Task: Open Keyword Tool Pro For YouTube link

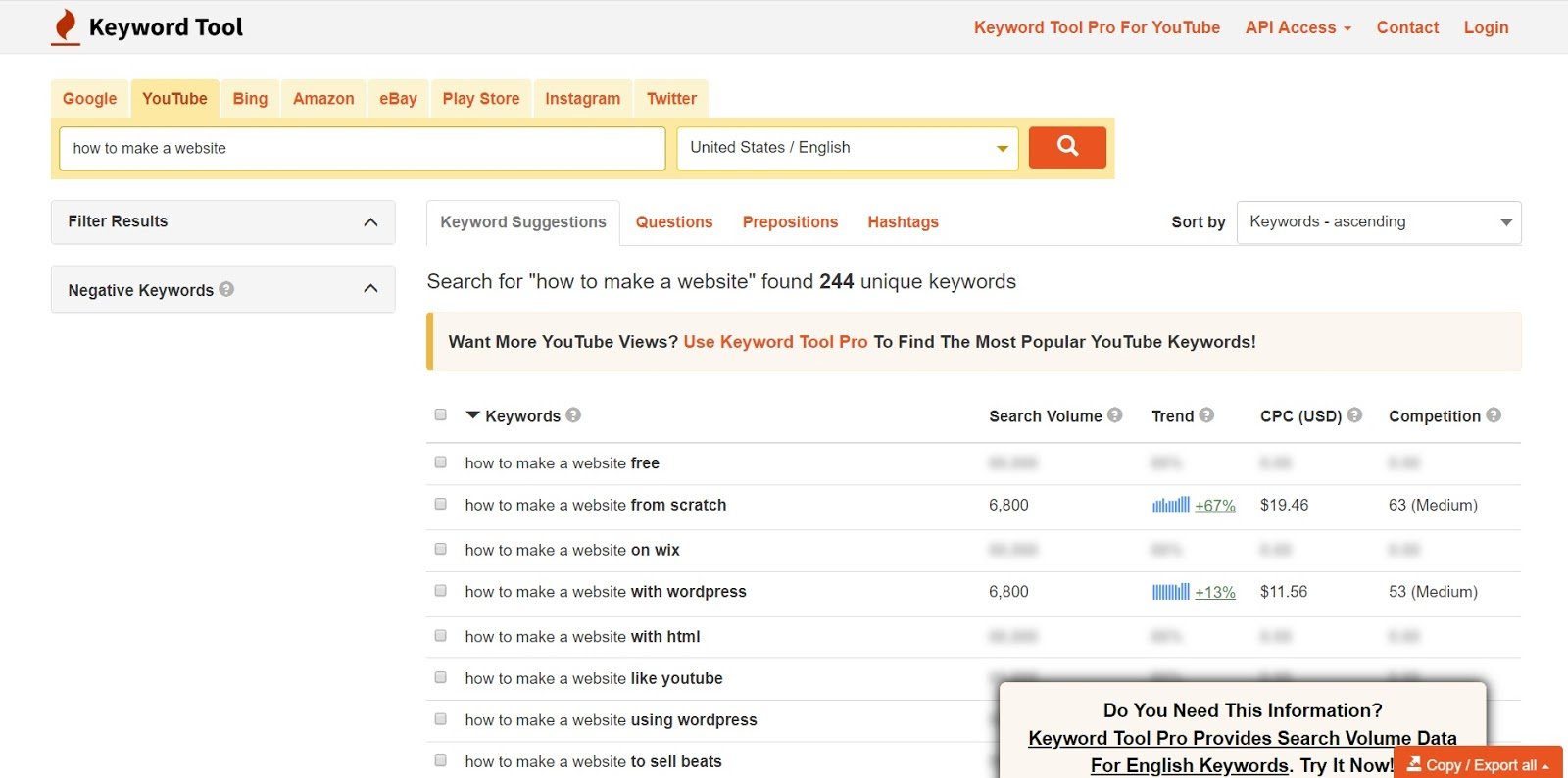Action: coord(1097,27)
